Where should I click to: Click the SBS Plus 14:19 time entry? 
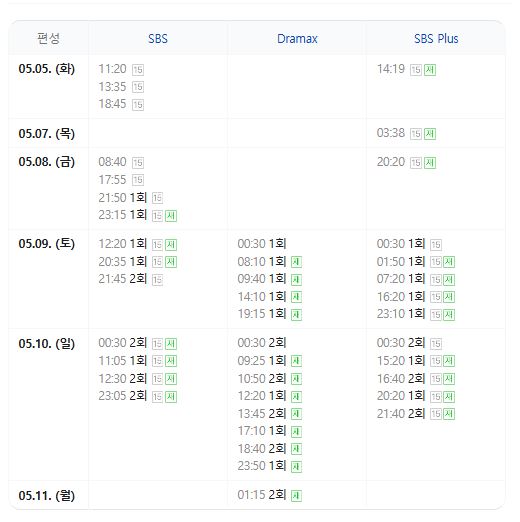[391, 69]
